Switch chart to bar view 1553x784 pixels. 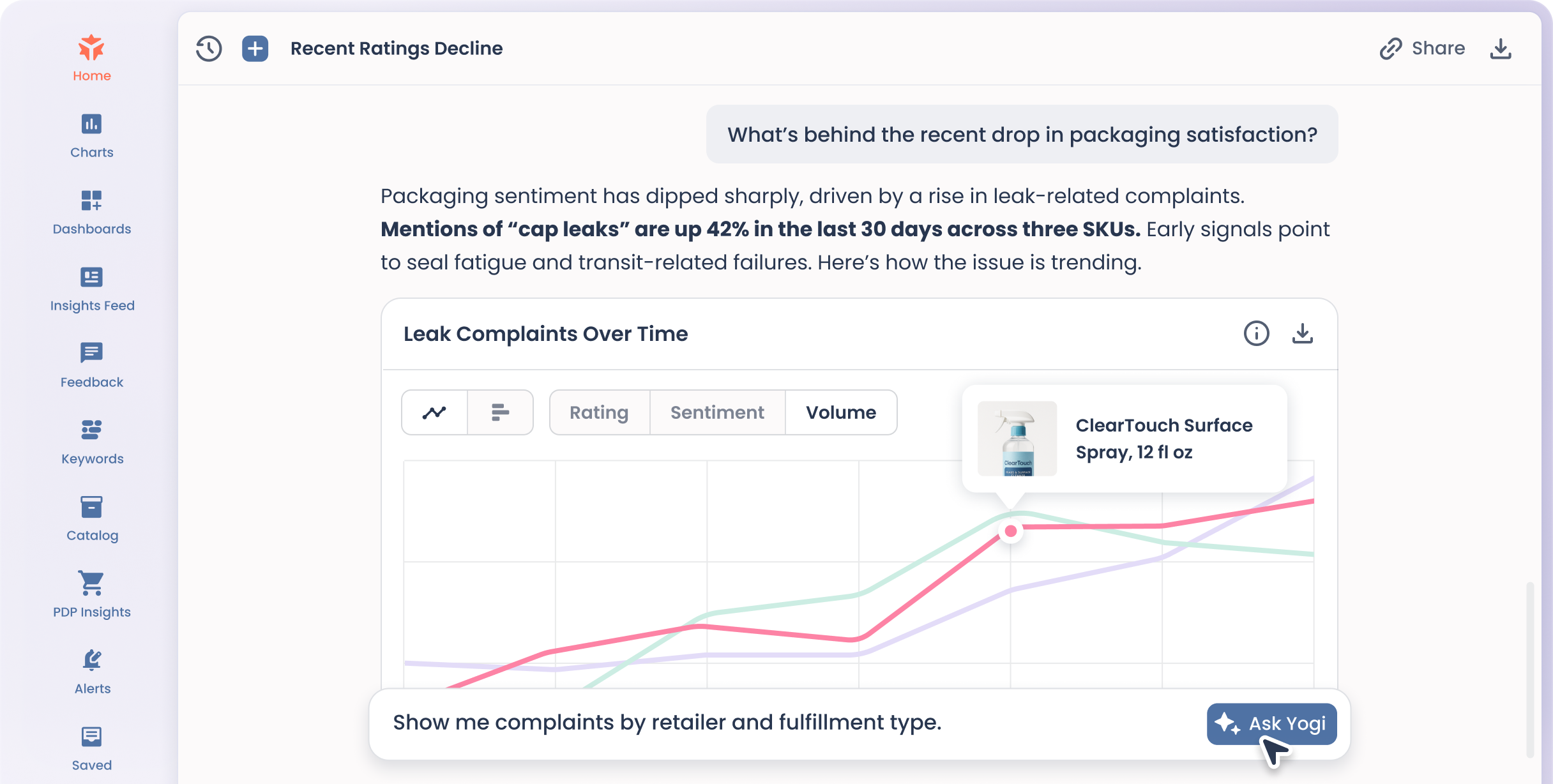coord(500,412)
